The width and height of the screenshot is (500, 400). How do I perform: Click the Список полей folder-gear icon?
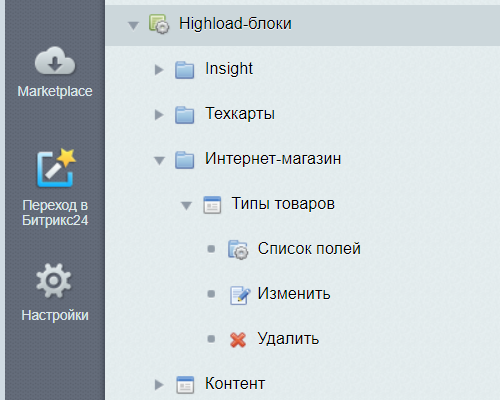[x=238, y=250]
